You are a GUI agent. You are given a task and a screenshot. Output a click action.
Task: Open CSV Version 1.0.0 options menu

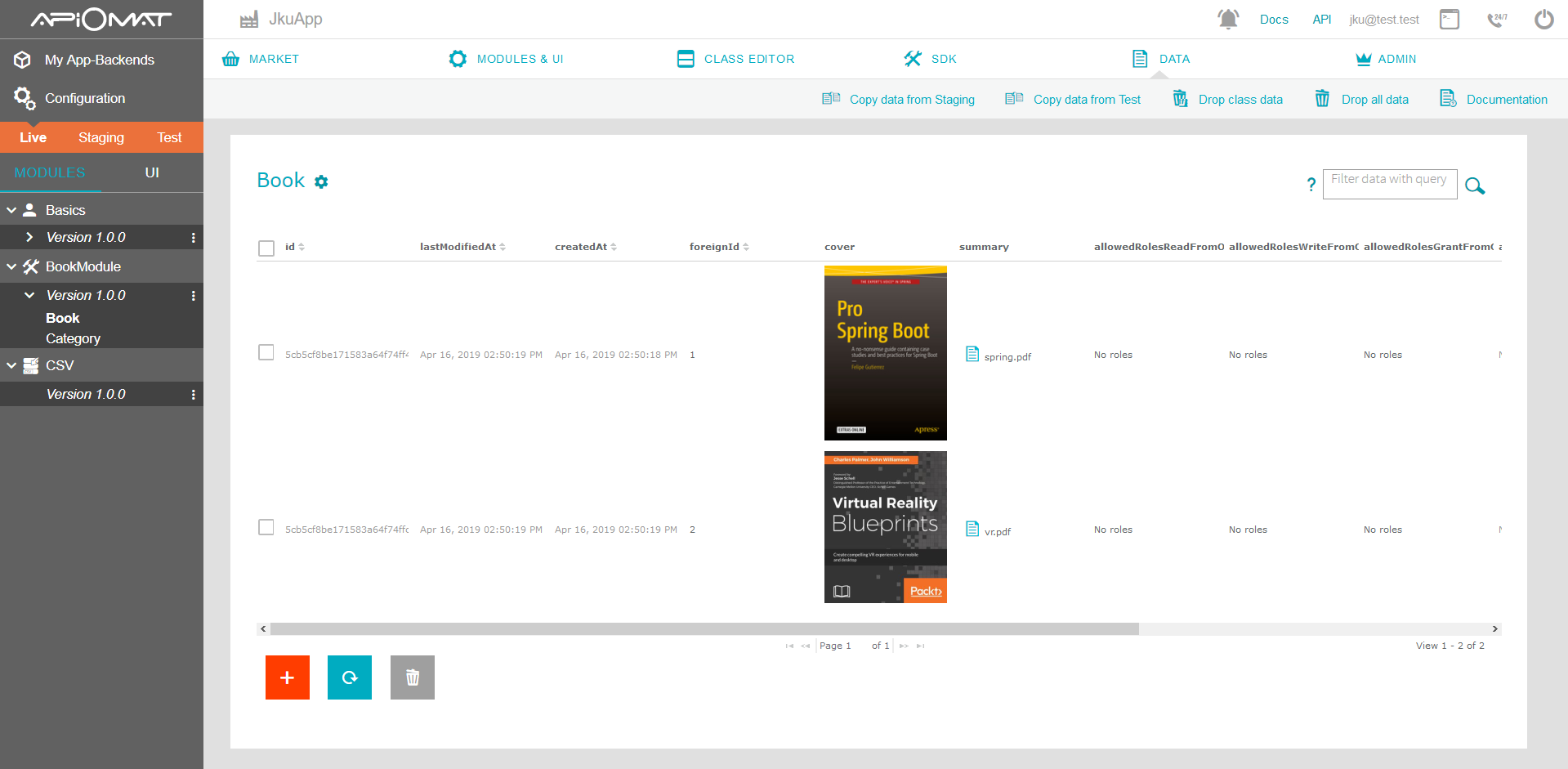pyautogui.click(x=193, y=395)
